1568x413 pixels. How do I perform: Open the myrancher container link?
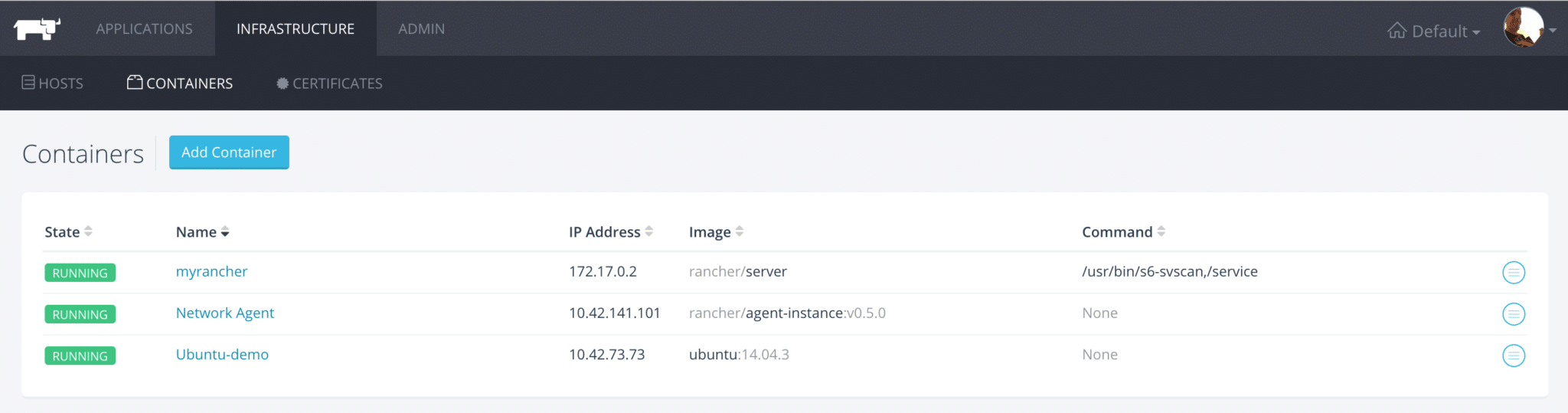pyautogui.click(x=211, y=271)
